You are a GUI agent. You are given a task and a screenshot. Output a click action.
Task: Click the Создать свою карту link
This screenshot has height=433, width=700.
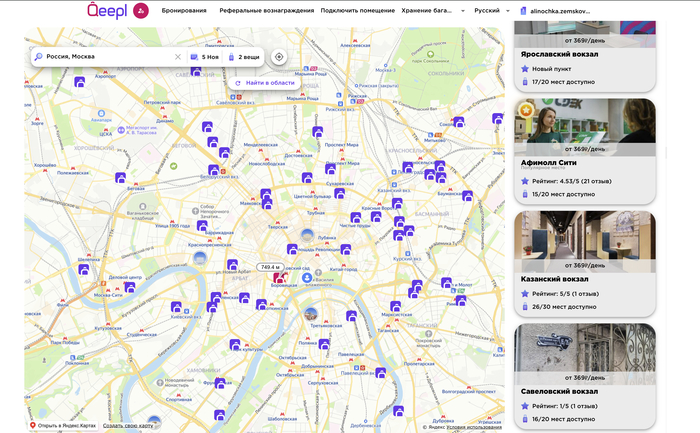(x=126, y=426)
